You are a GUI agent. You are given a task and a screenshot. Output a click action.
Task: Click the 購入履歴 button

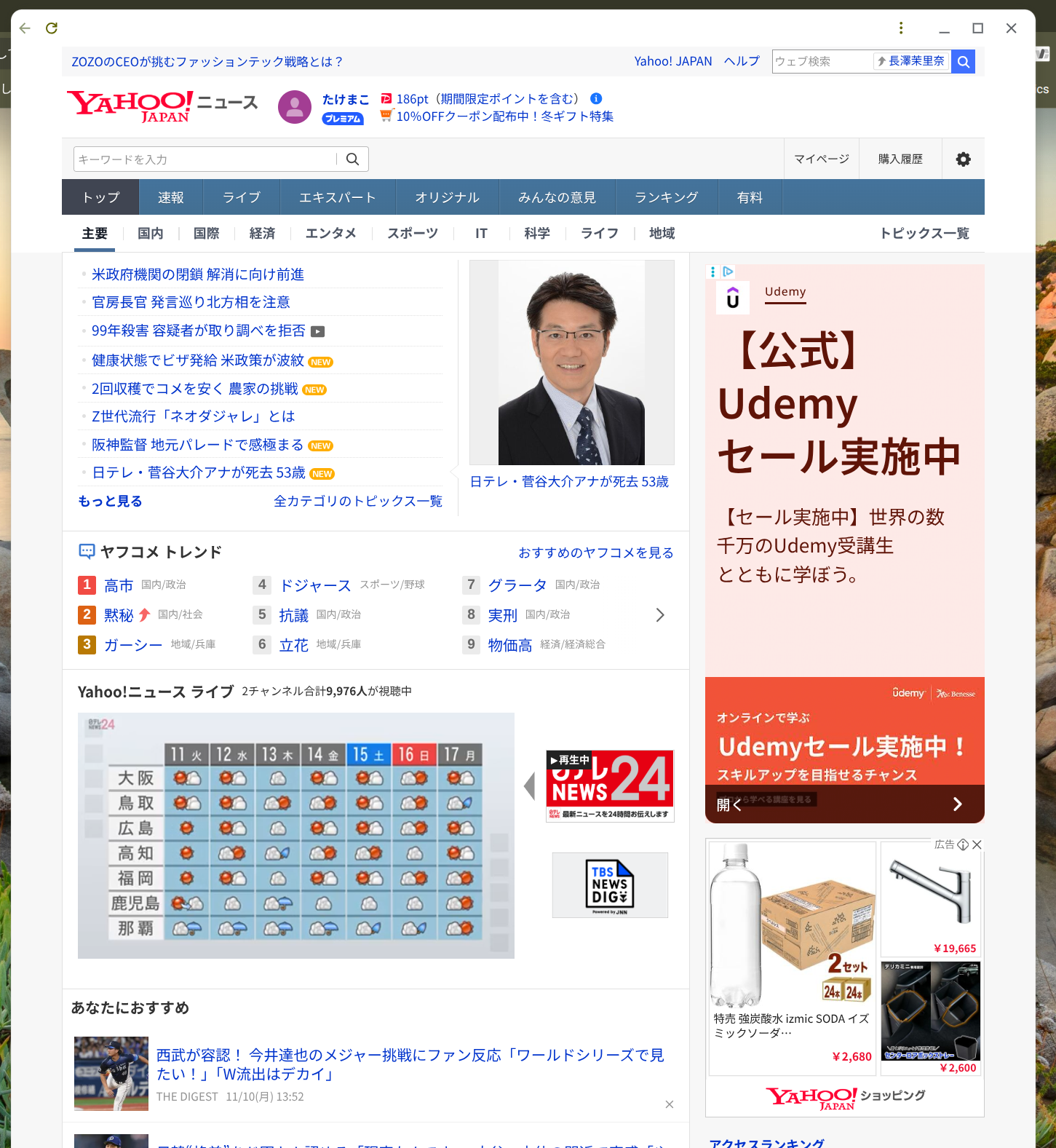[x=900, y=159]
